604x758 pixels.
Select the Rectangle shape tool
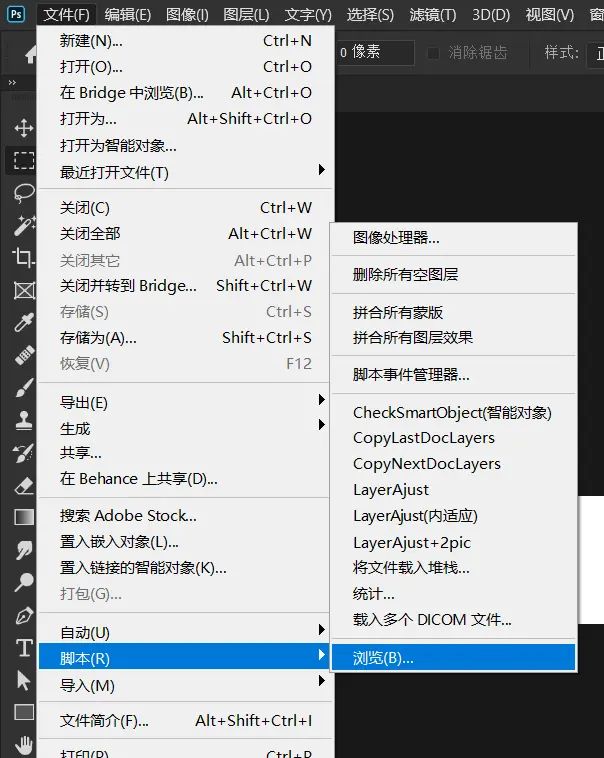coord(24,712)
